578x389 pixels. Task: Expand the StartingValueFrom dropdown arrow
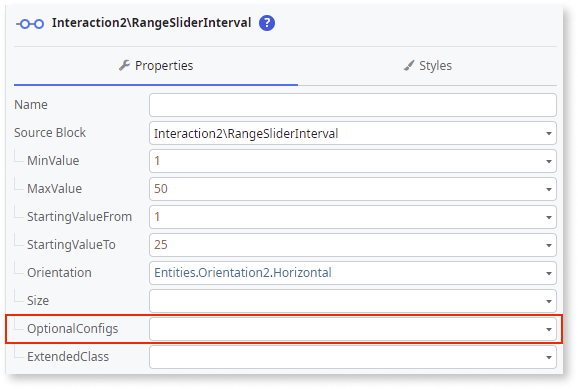click(x=549, y=218)
